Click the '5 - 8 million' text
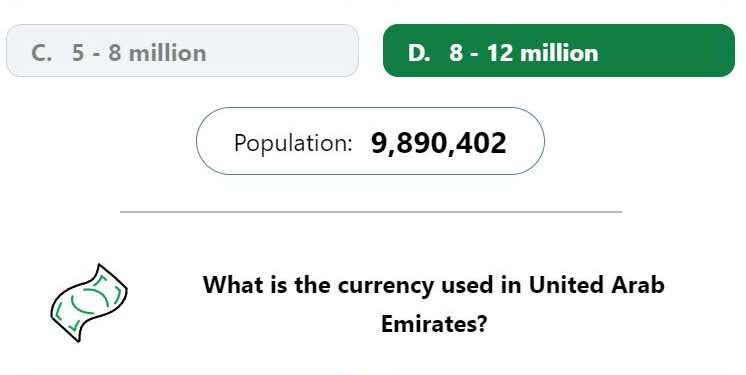Viewport: 746px width, 375px height. click(139, 52)
